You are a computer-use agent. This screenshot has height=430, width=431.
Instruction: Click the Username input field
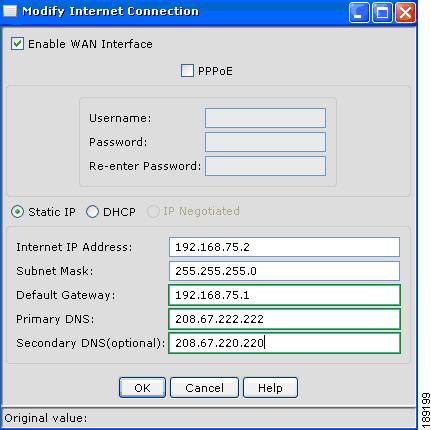coord(265,118)
